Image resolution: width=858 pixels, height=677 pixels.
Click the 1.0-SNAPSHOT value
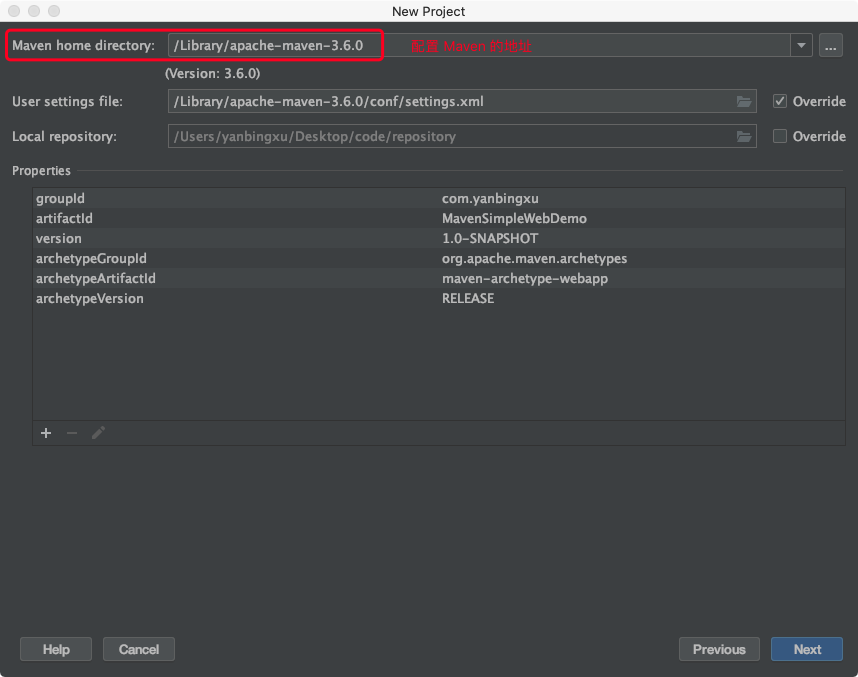490,238
